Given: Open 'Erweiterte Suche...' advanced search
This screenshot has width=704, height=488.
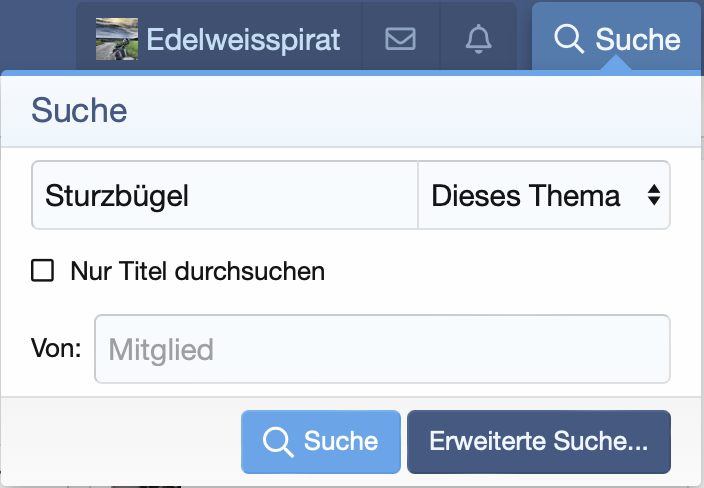Looking at the screenshot, I should (539, 441).
